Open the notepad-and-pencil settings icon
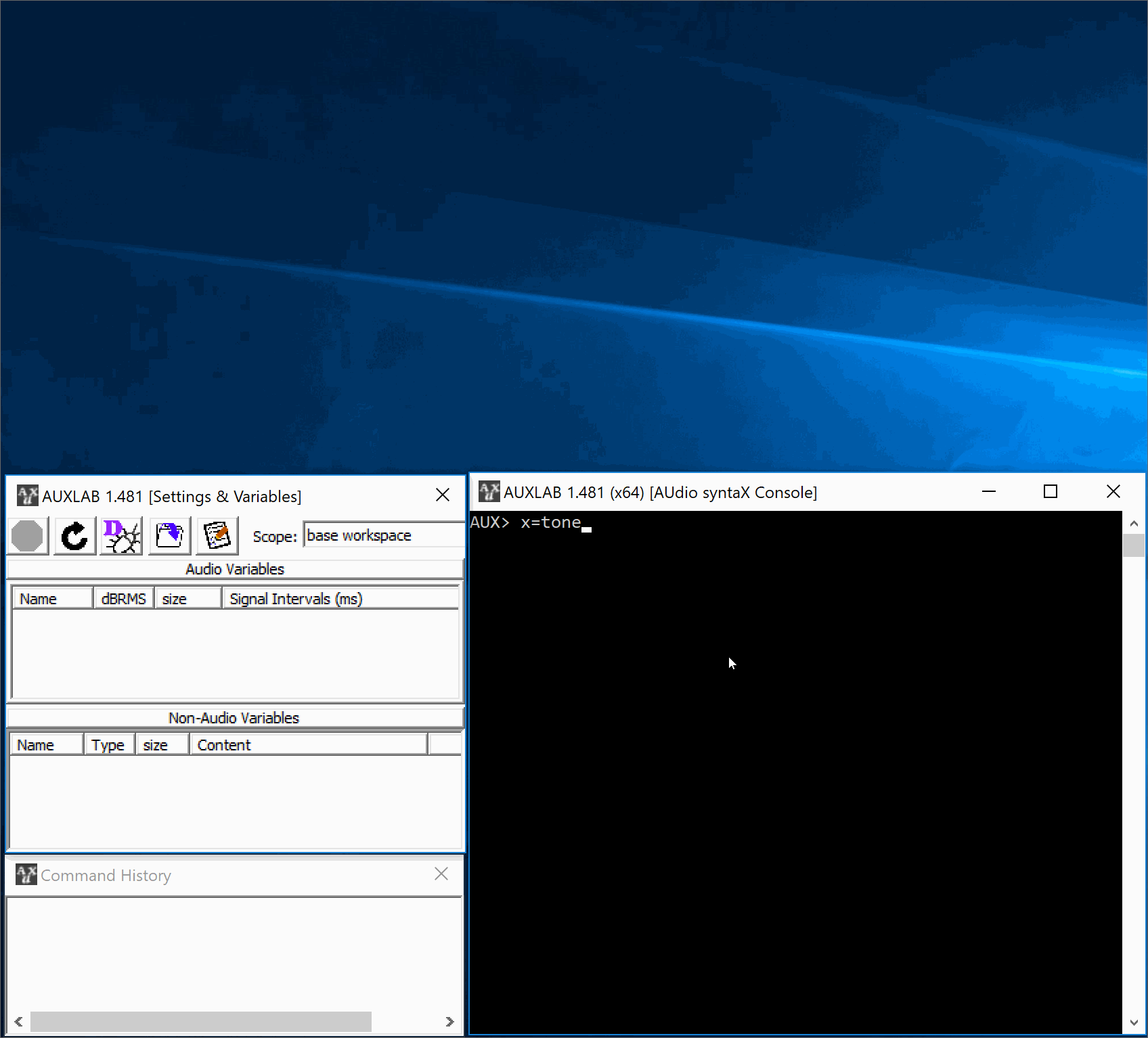Screen dimensions: 1148x1038 coord(217,536)
